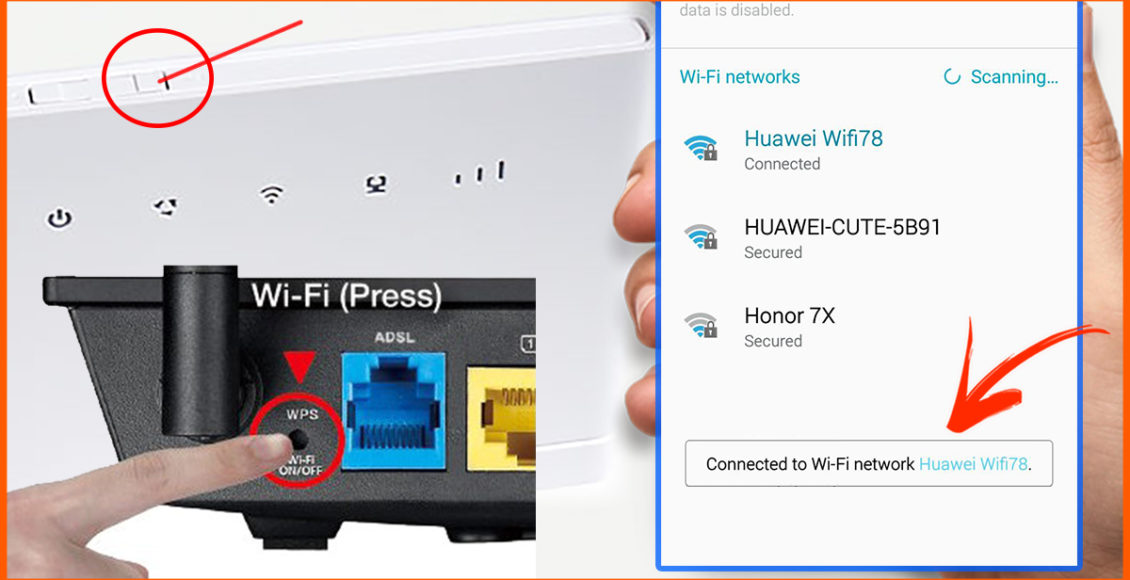Screen dimensions: 1130x580
Task: Click the Scanning... text label
Action: pos(1015,76)
